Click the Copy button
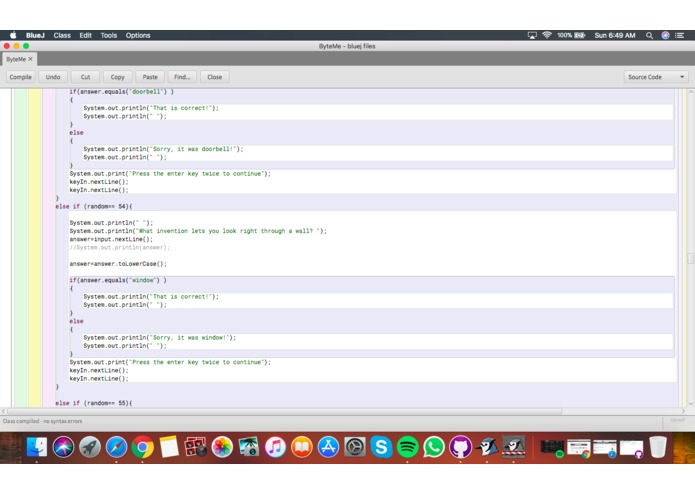 [117, 77]
